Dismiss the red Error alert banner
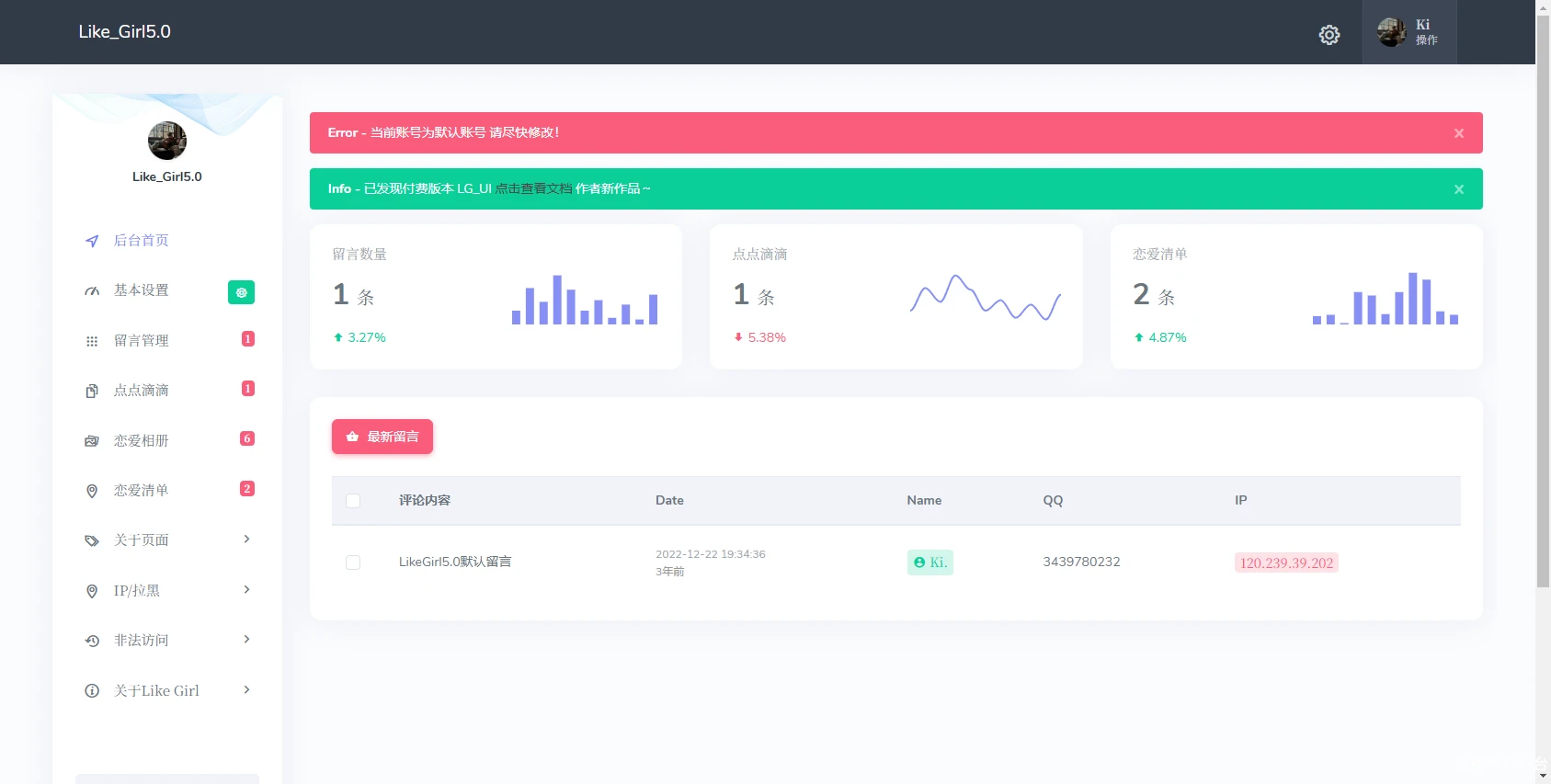This screenshot has width=1551, height=784. (x=1458, y=133)
